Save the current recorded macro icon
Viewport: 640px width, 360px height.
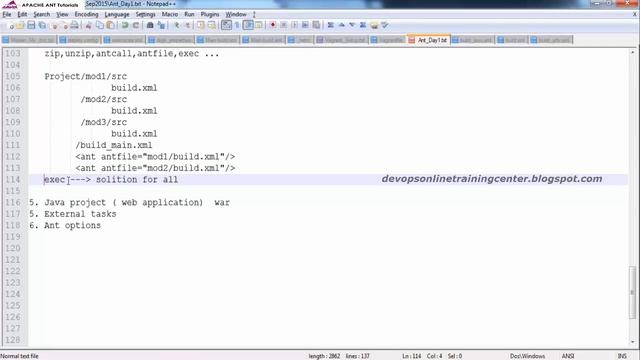click(x=316, y=25)
